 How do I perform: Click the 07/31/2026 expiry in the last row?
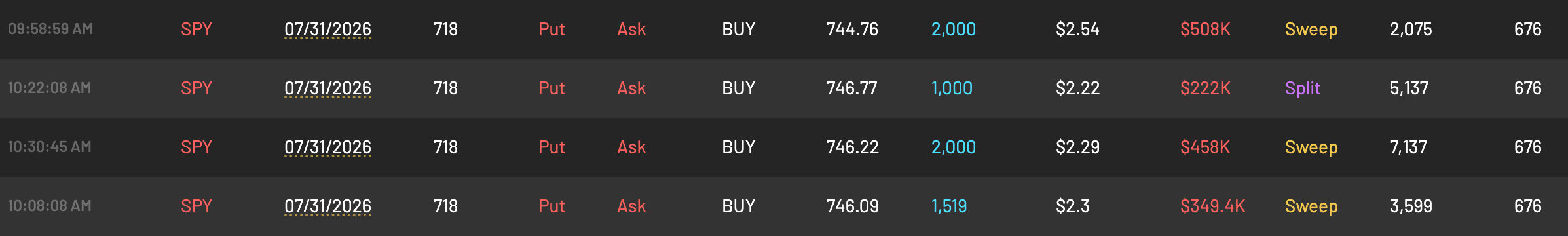(327, 206)
